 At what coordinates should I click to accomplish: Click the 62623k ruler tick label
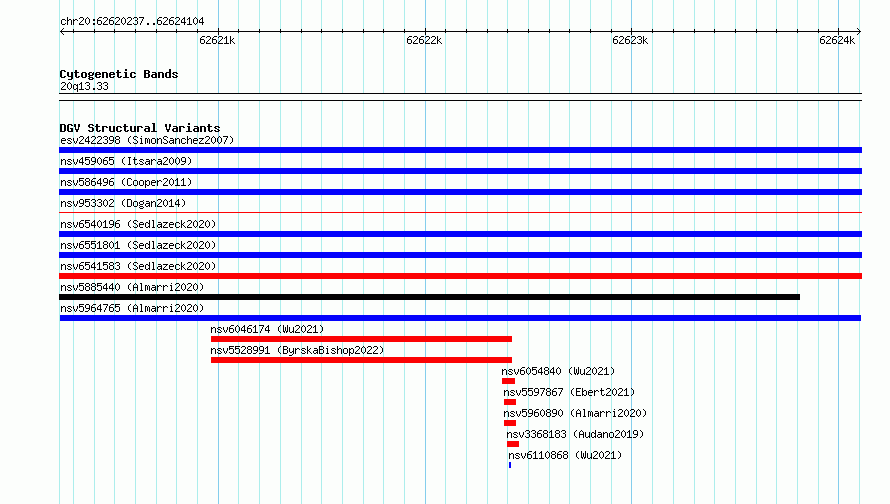(x=630, y=40)
